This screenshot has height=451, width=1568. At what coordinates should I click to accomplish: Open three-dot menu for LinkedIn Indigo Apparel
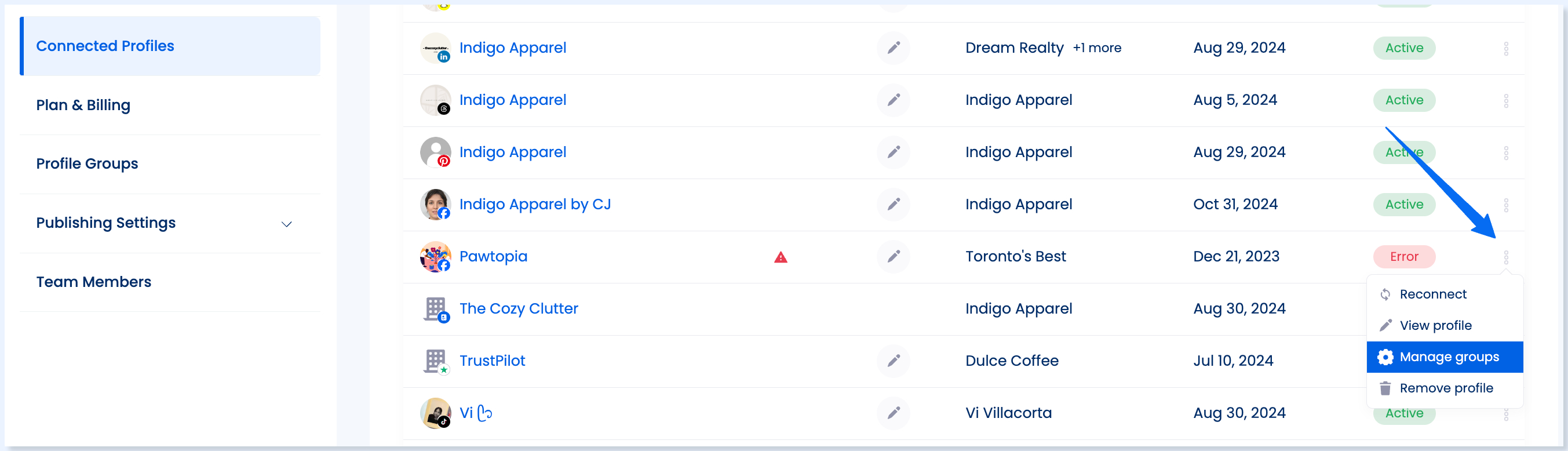[x=1505, y=49]
